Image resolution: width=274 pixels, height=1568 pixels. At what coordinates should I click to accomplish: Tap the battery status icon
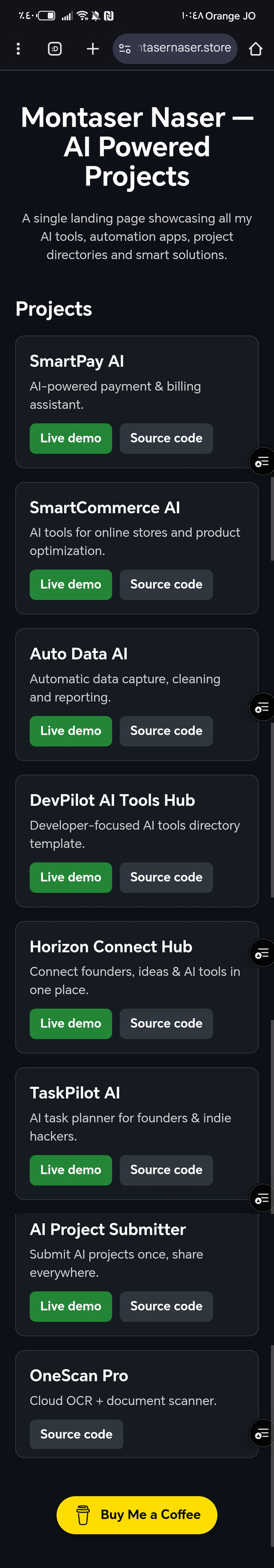click(47, 16)
